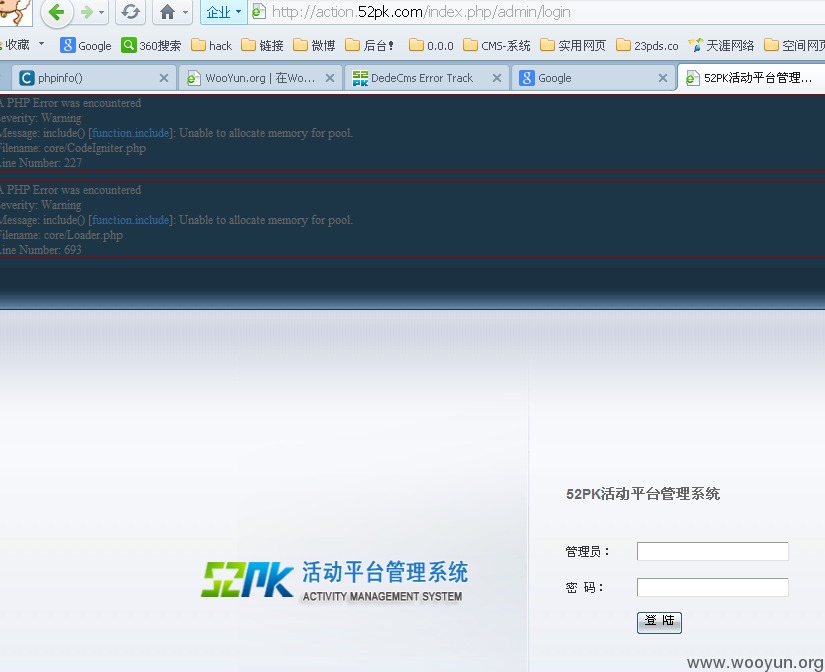Click the page icon before the URL

pos(258,11)
